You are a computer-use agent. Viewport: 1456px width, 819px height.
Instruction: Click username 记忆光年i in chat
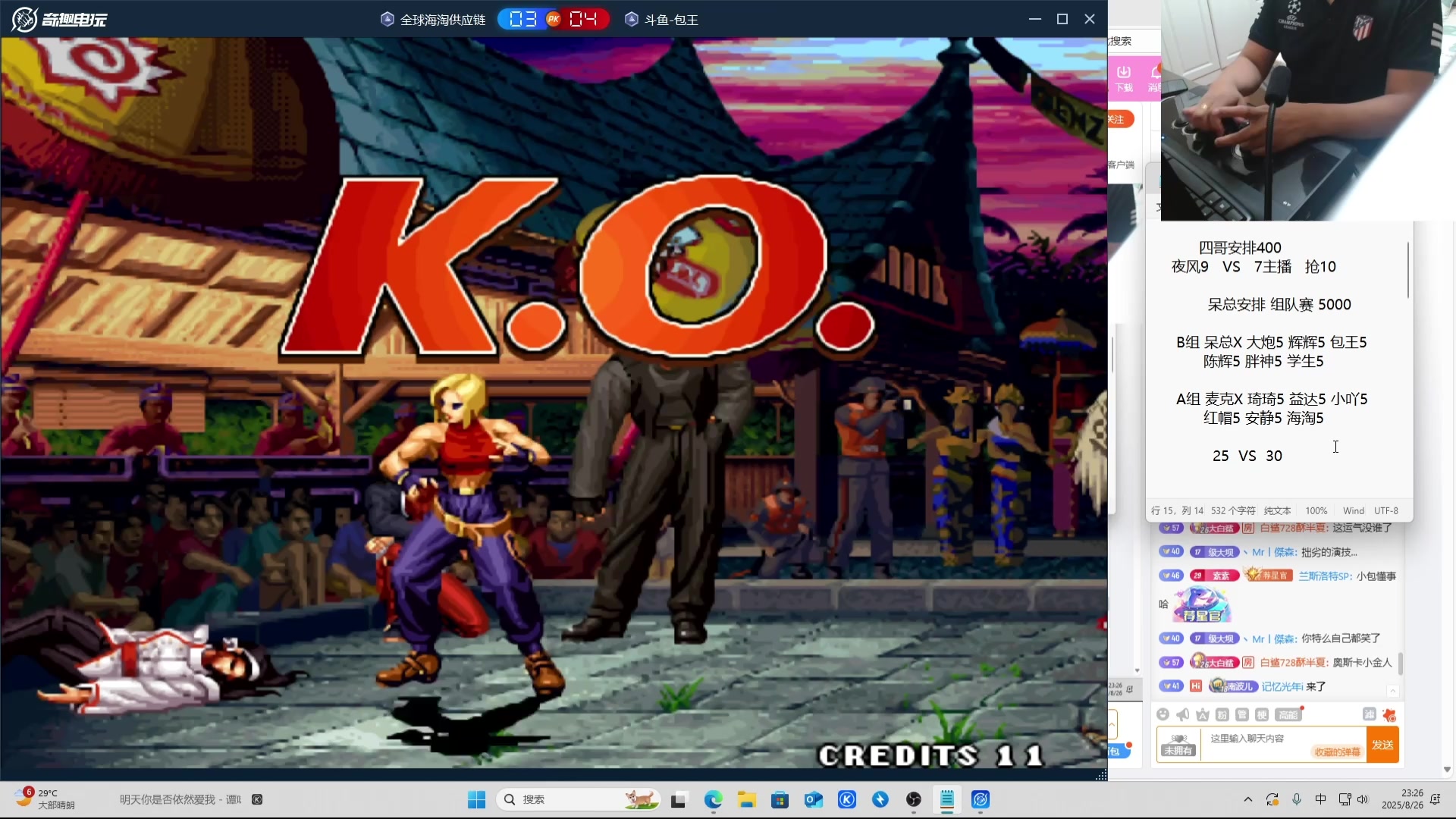(x=1282, y=686)
